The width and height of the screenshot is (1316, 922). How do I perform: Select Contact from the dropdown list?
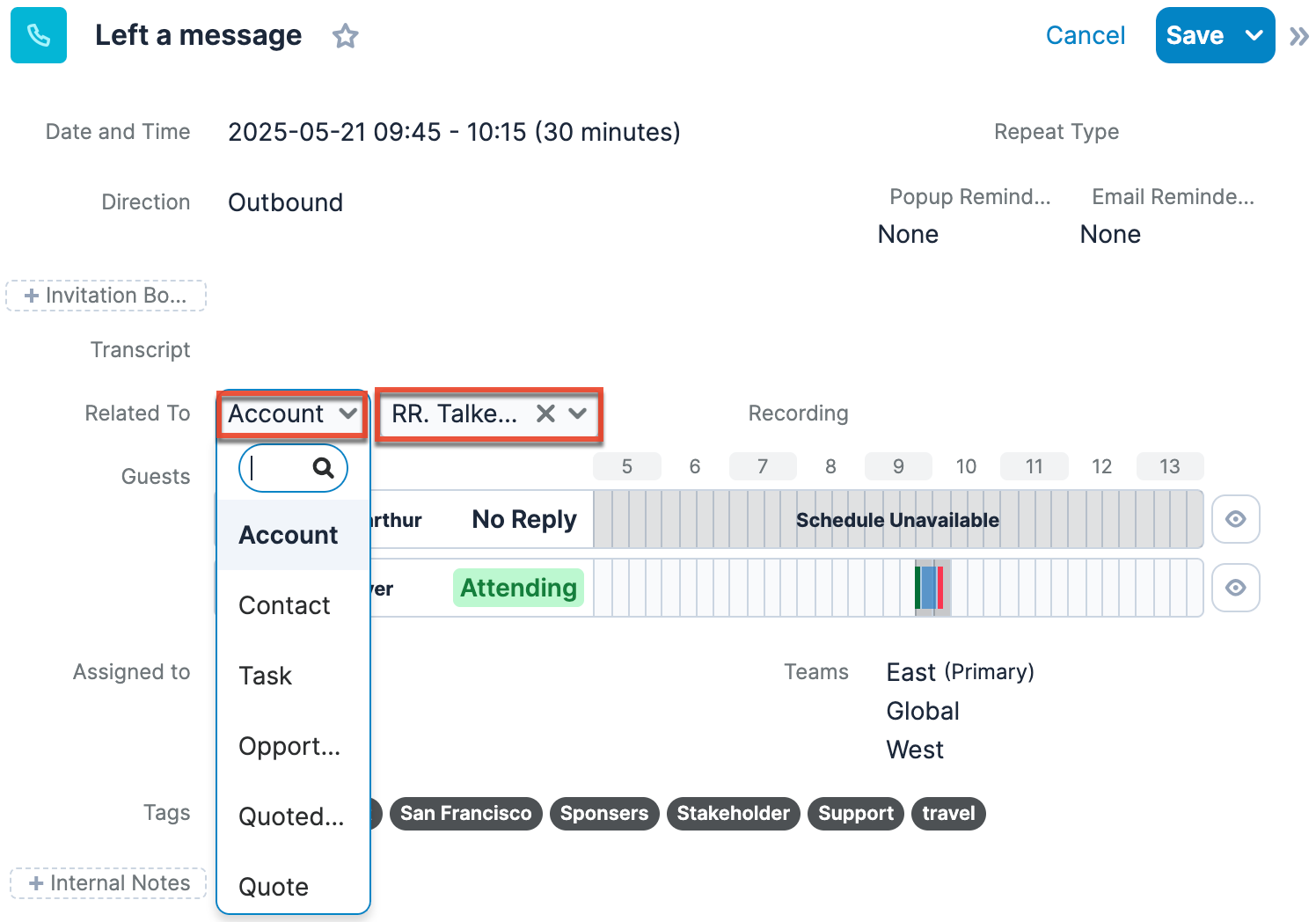[x=284, y=605]
